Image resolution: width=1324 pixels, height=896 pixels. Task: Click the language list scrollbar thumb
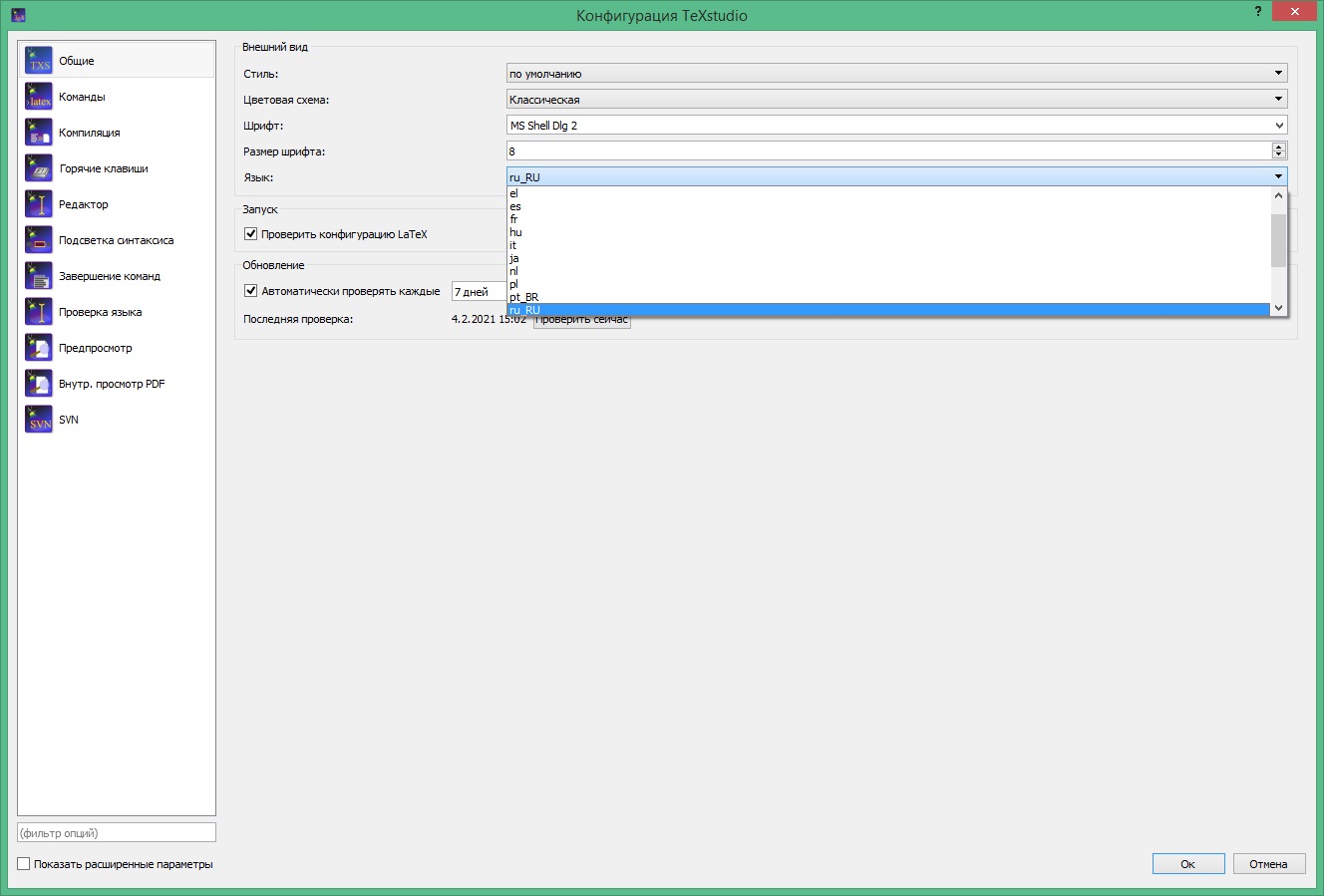pyautogui.click(x=1278, y=240)
